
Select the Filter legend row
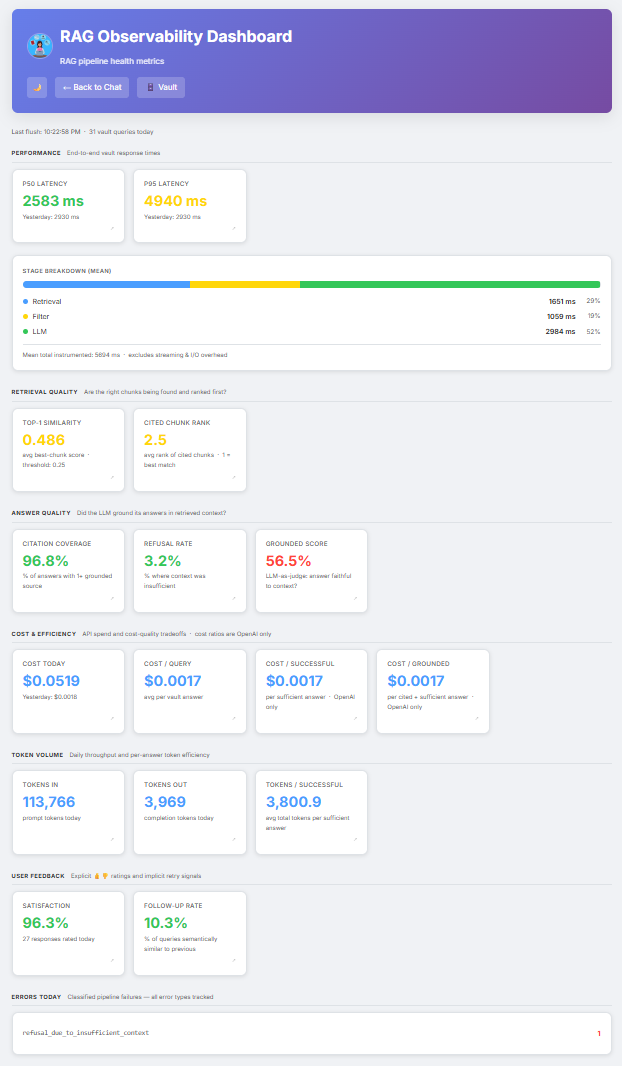click(311, 316)
